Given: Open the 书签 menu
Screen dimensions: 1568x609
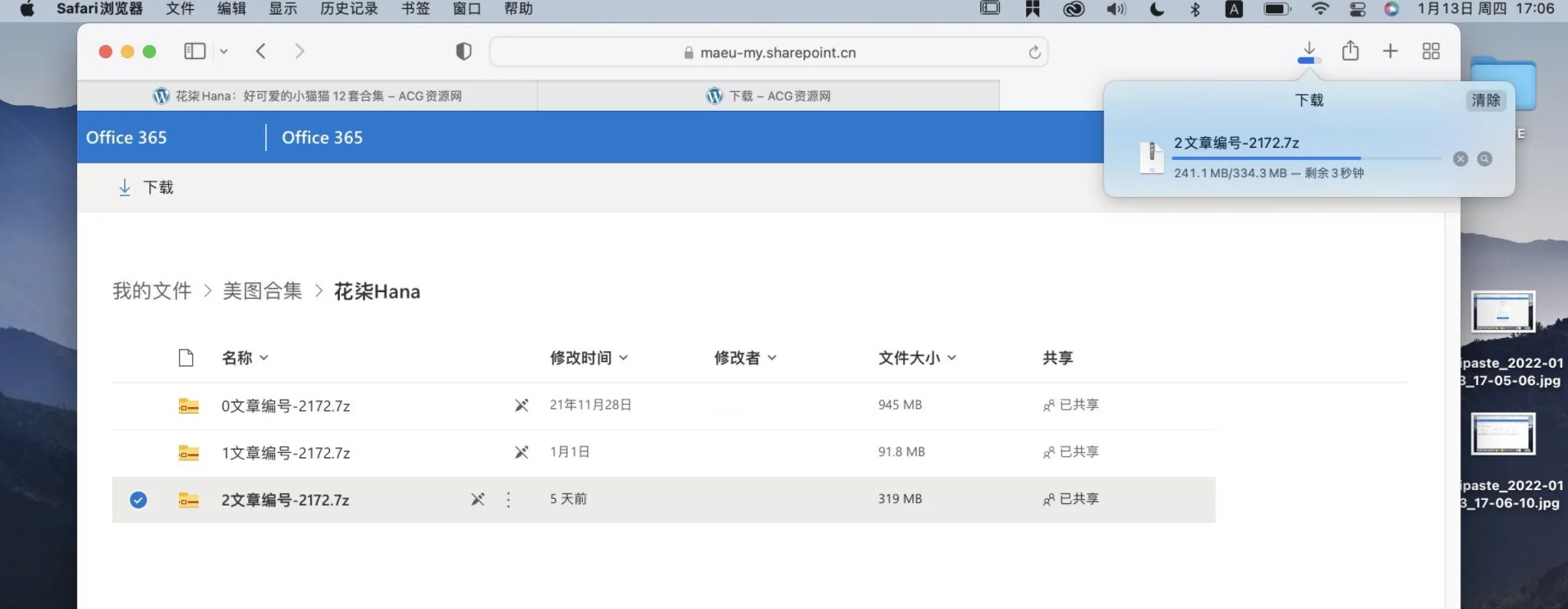Looking at the screenshot, I should pos(415,9).
